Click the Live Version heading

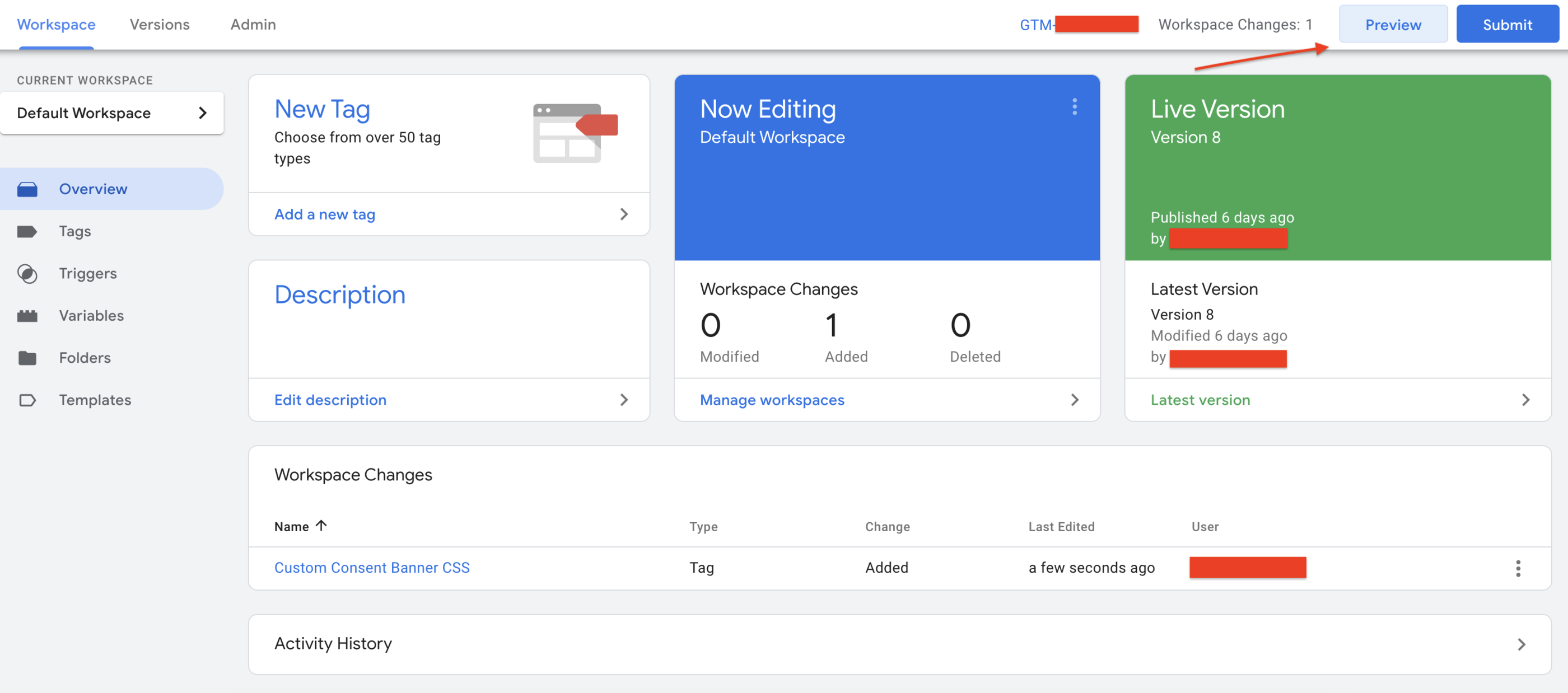[x=1217, y=110]
